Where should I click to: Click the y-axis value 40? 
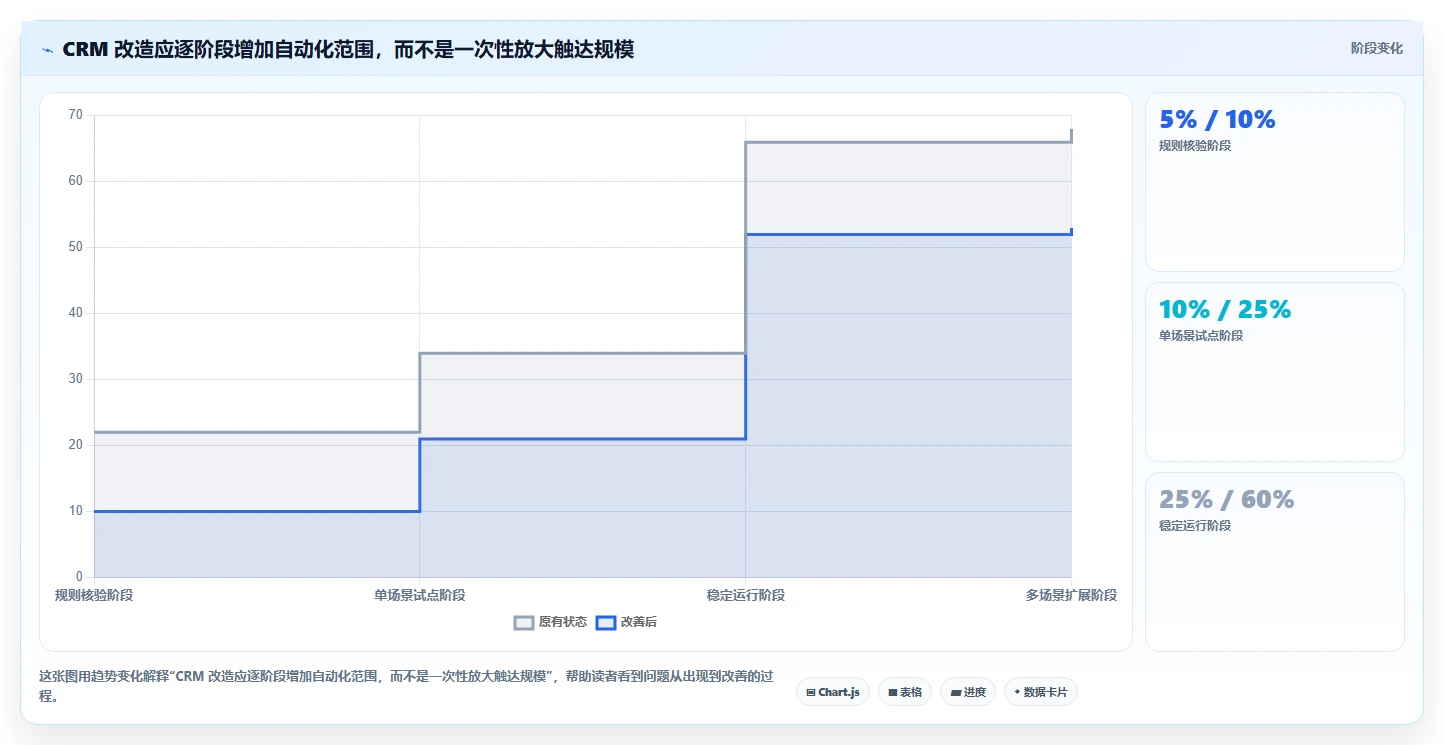point(76,313)
